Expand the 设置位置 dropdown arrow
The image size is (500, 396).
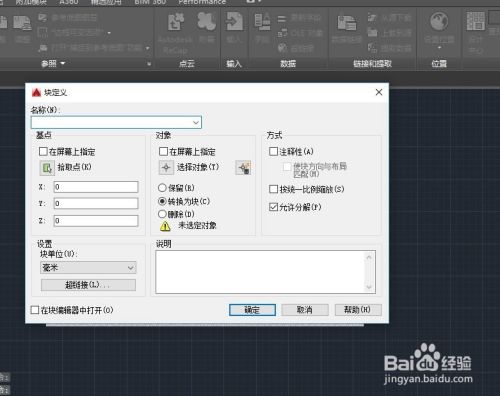pos(439,48)
